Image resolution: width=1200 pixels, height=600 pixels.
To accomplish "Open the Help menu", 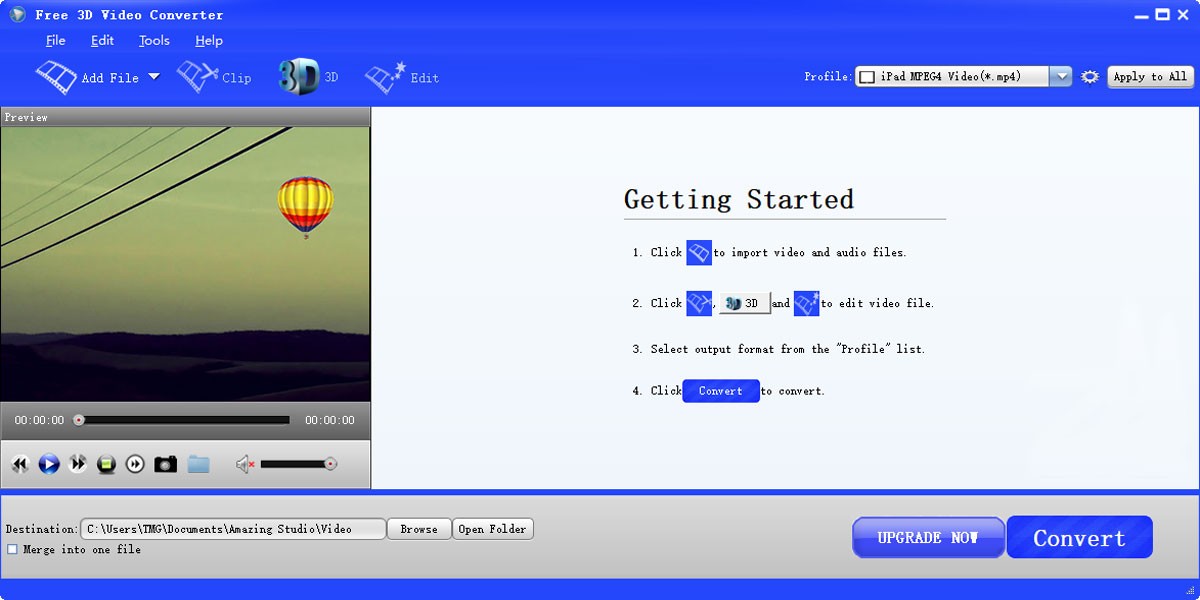I will (x=208, y=40).
